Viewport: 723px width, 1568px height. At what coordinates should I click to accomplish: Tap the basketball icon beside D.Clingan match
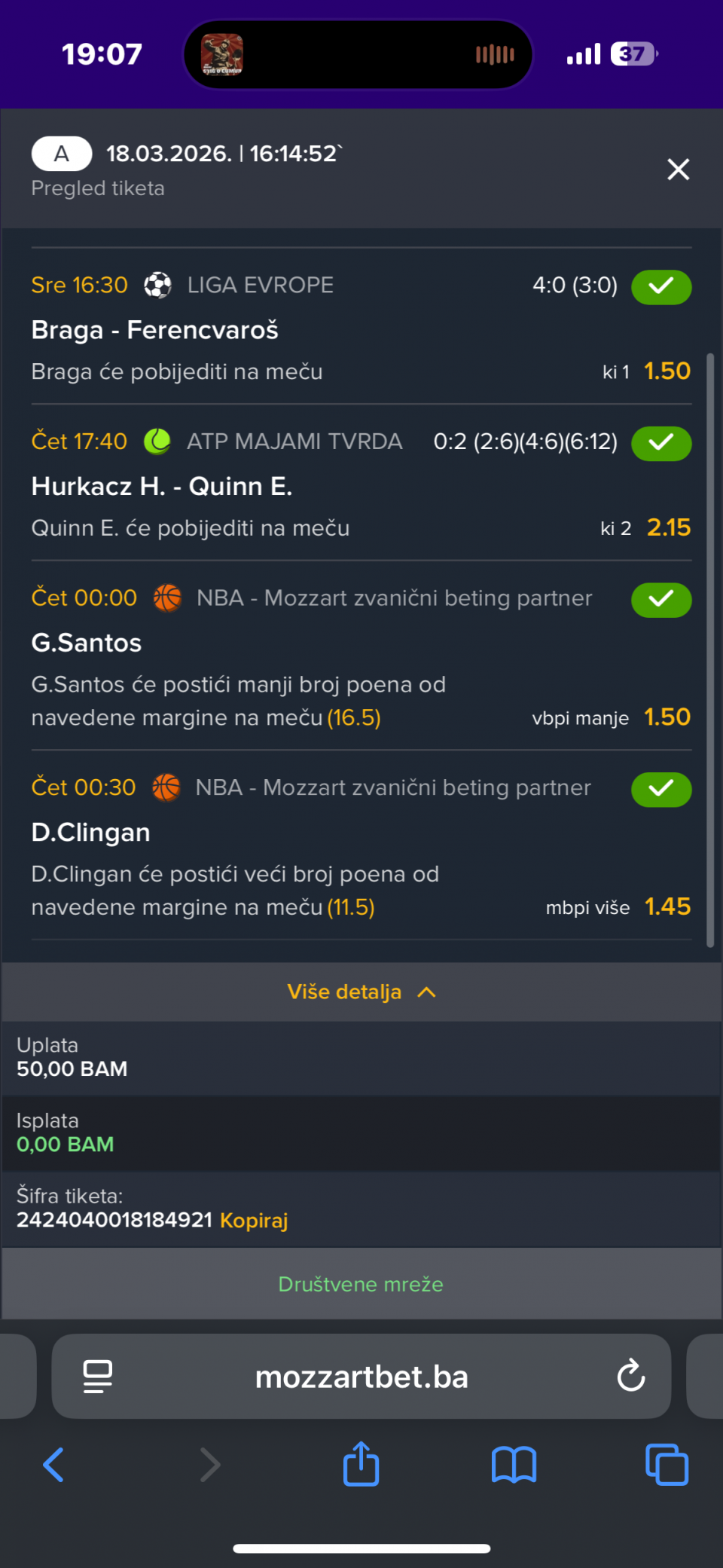pos(166,788)
